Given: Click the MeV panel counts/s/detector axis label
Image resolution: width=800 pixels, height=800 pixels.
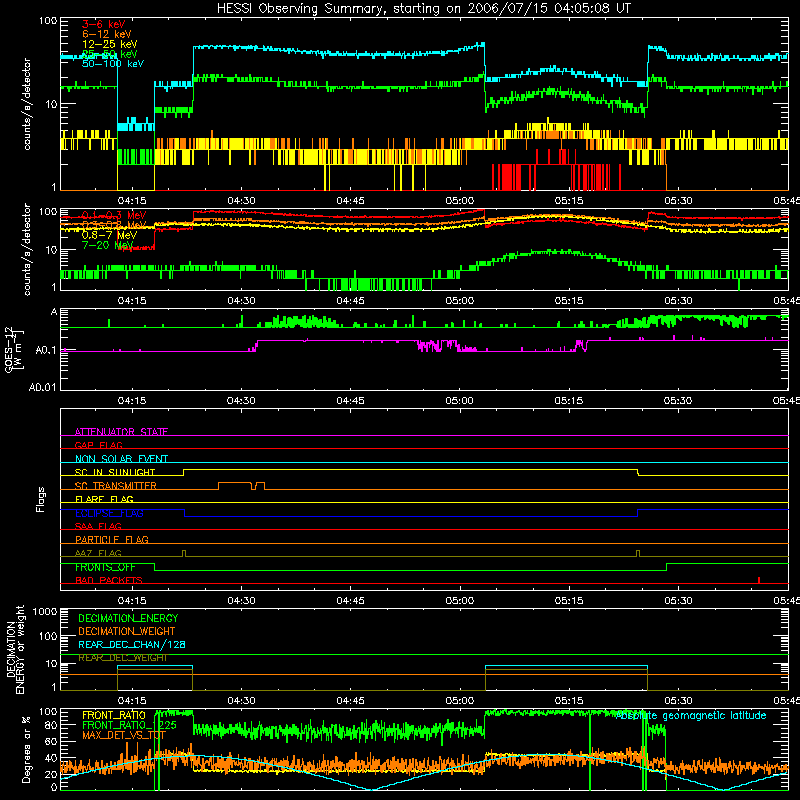Looking at the screenshot, I should click(26, 249).
